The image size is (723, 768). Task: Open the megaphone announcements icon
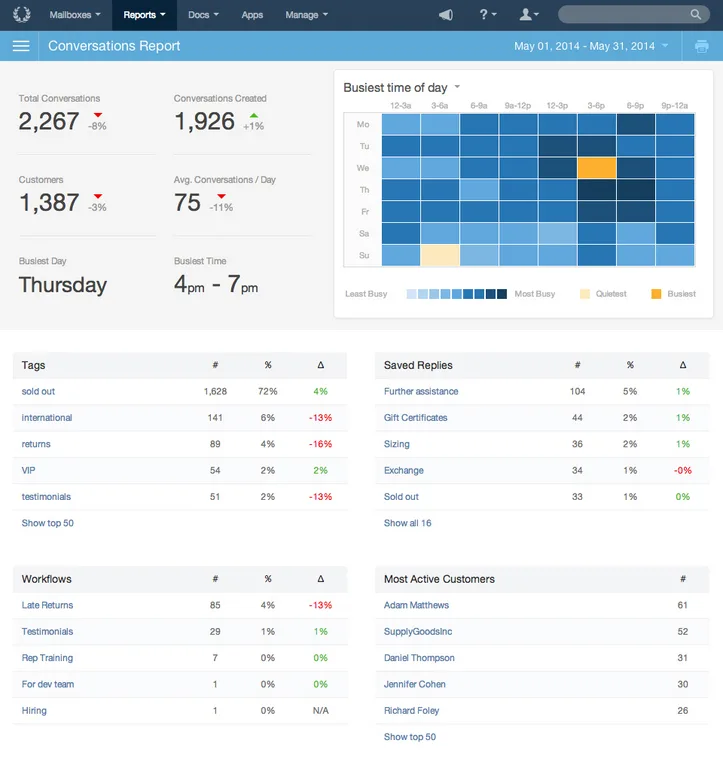click(446, 15)
